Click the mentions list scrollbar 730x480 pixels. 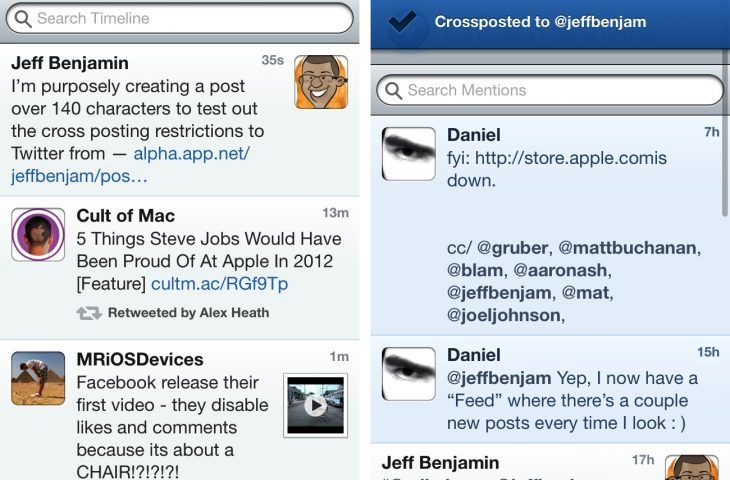tap(726, 135)
